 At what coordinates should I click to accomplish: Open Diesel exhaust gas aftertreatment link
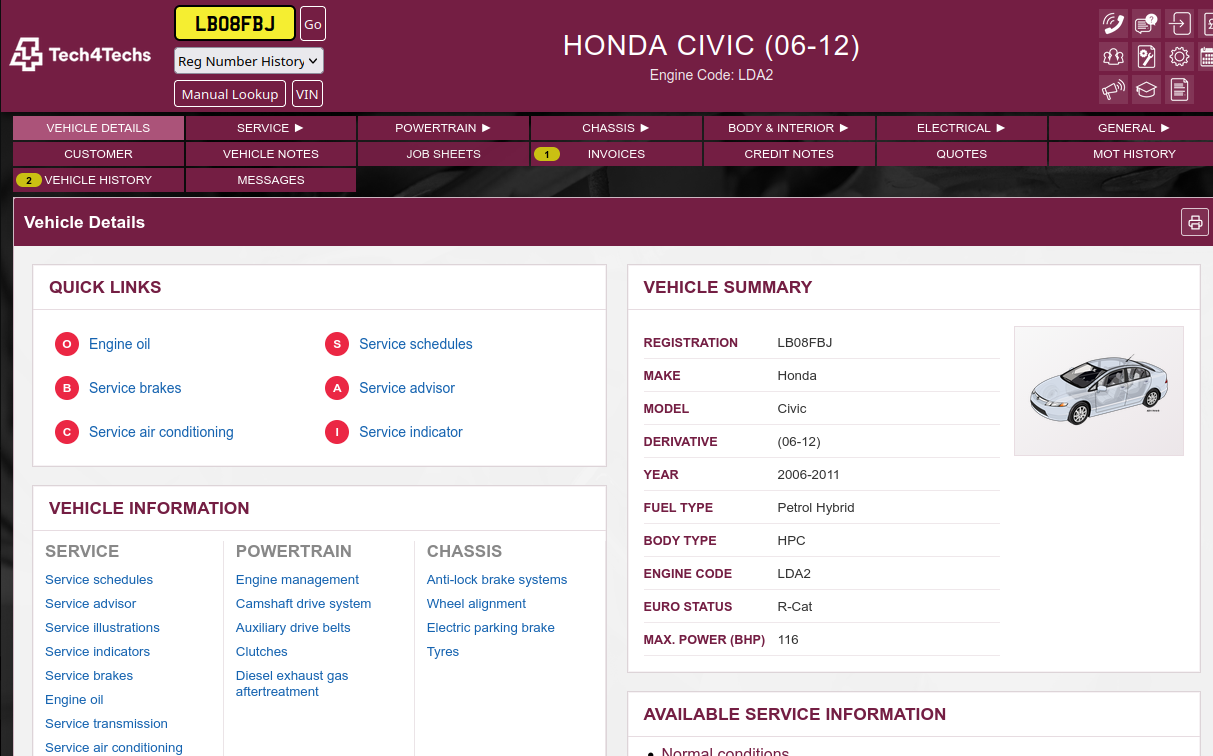pyautogui.click(x=292, y=684)
